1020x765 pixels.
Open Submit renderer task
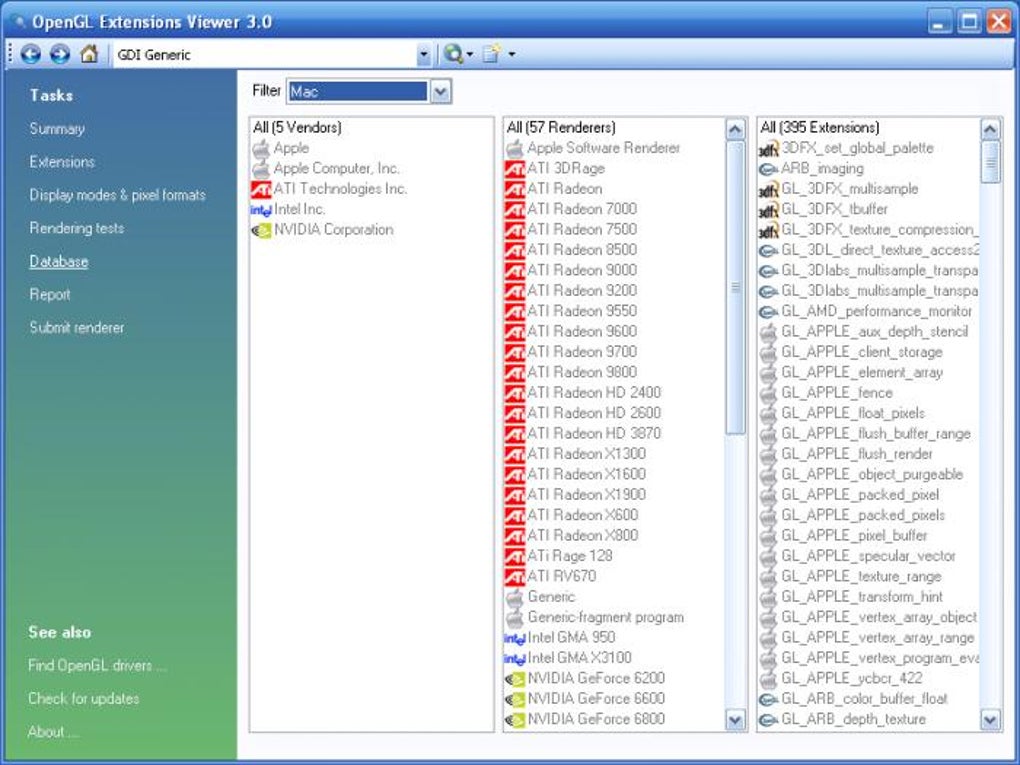77,328
